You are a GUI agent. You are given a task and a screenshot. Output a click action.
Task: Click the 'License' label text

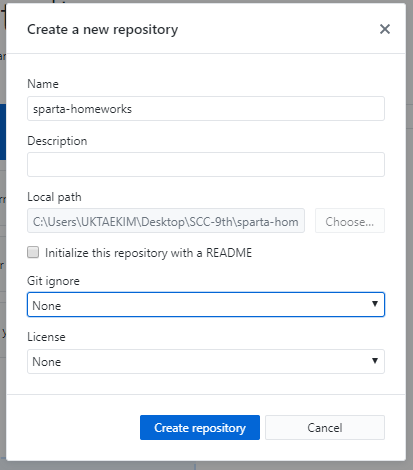click(46, 337)
